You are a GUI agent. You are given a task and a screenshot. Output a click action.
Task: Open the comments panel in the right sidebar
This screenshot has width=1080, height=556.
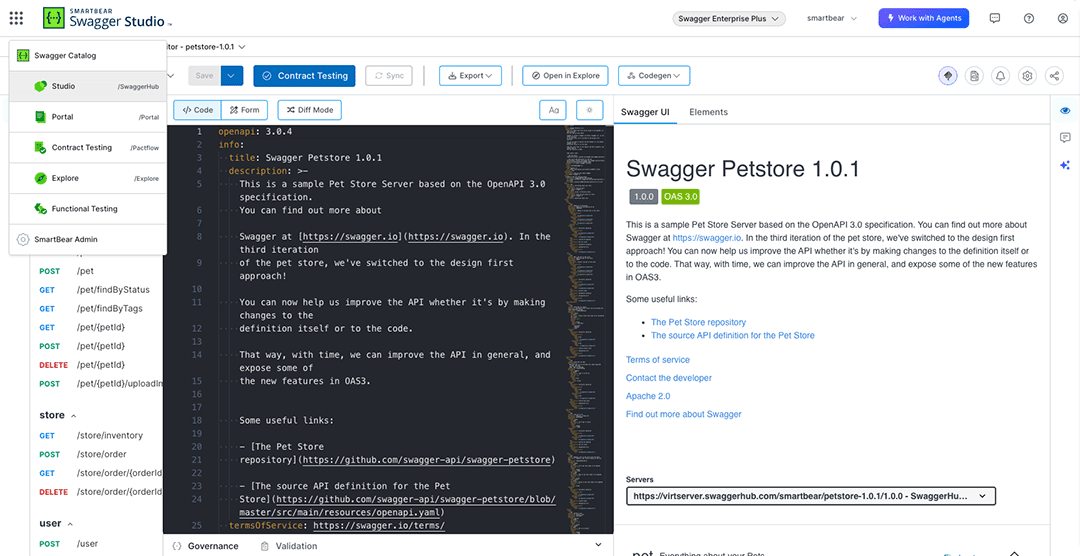(1065, 138)
